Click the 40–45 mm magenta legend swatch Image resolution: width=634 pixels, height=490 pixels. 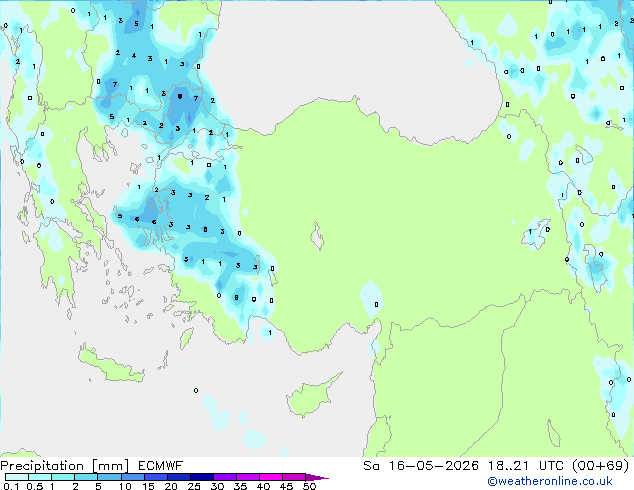click(x=271, y=477)
